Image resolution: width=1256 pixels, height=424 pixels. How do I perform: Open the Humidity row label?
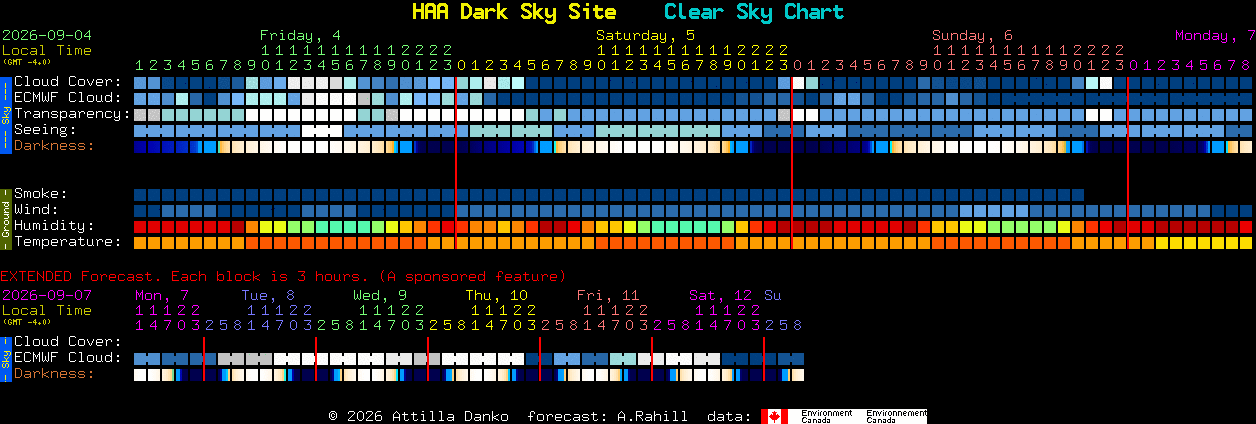tap(54, 225)
